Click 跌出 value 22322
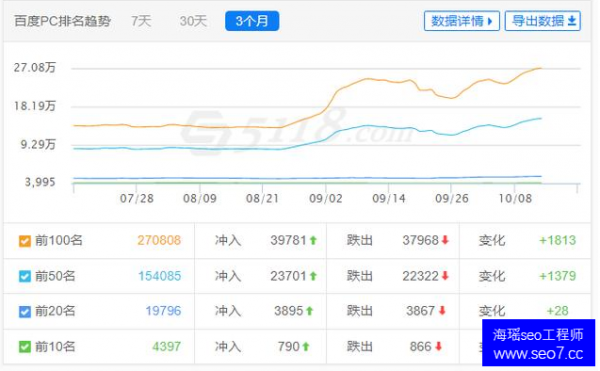Viewport: 600px width, 371px height. click(x=420, y=276)
